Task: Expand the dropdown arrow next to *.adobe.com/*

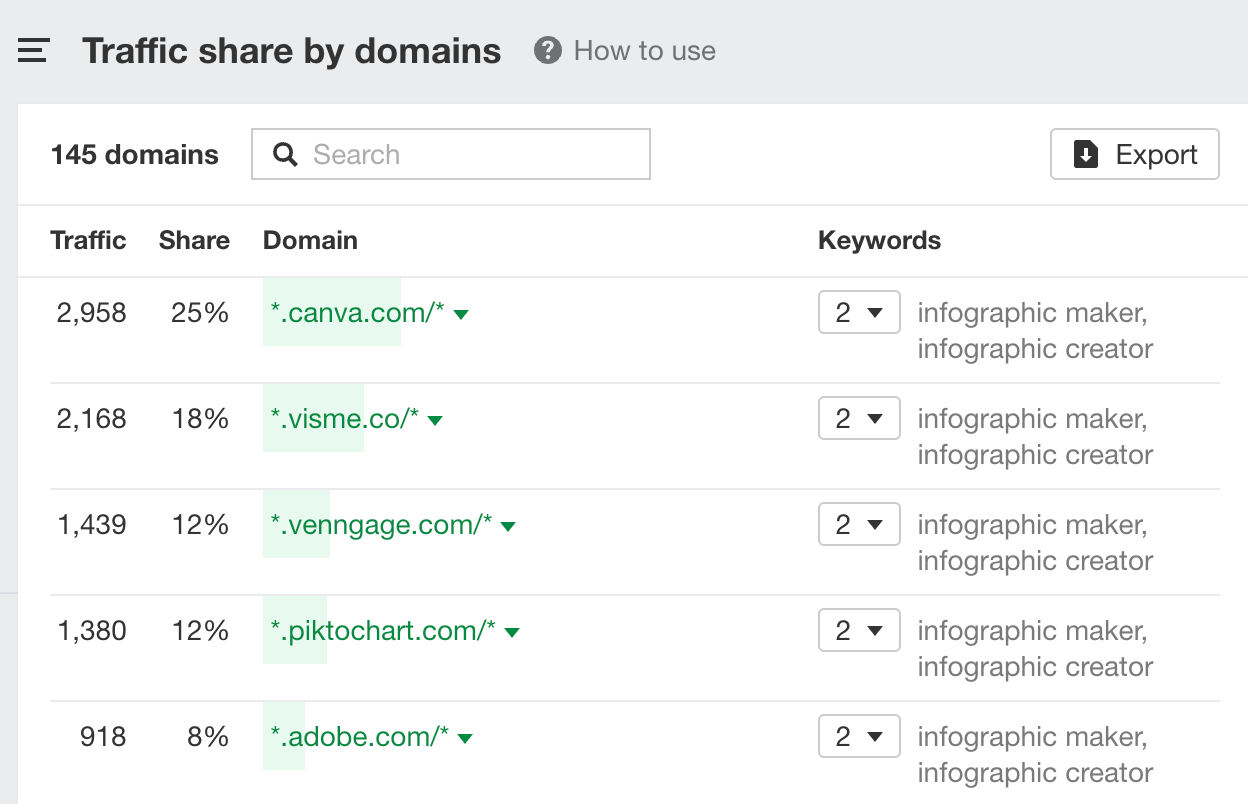Action: click(464, 737)
